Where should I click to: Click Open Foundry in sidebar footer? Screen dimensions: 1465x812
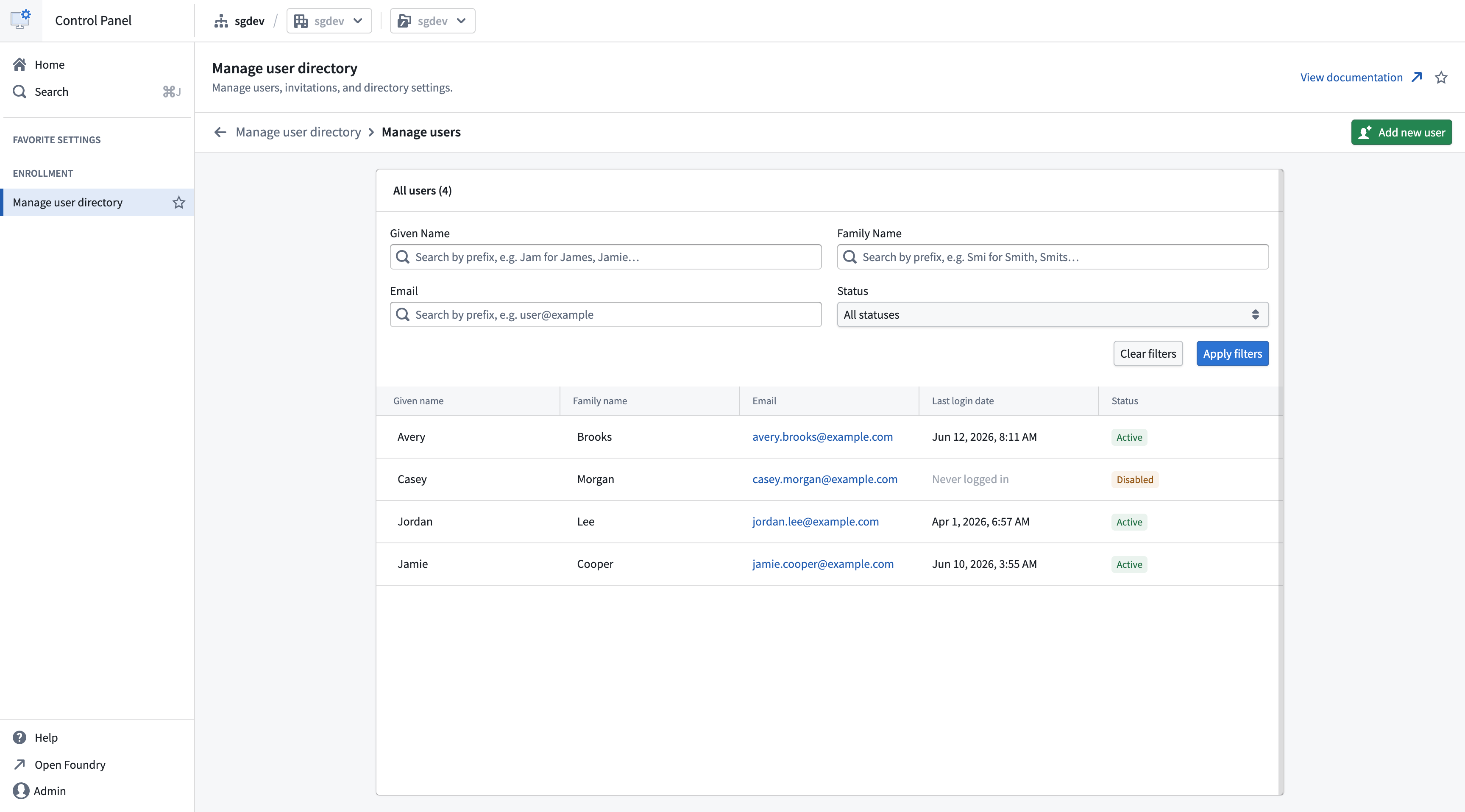tap(97, 764)
